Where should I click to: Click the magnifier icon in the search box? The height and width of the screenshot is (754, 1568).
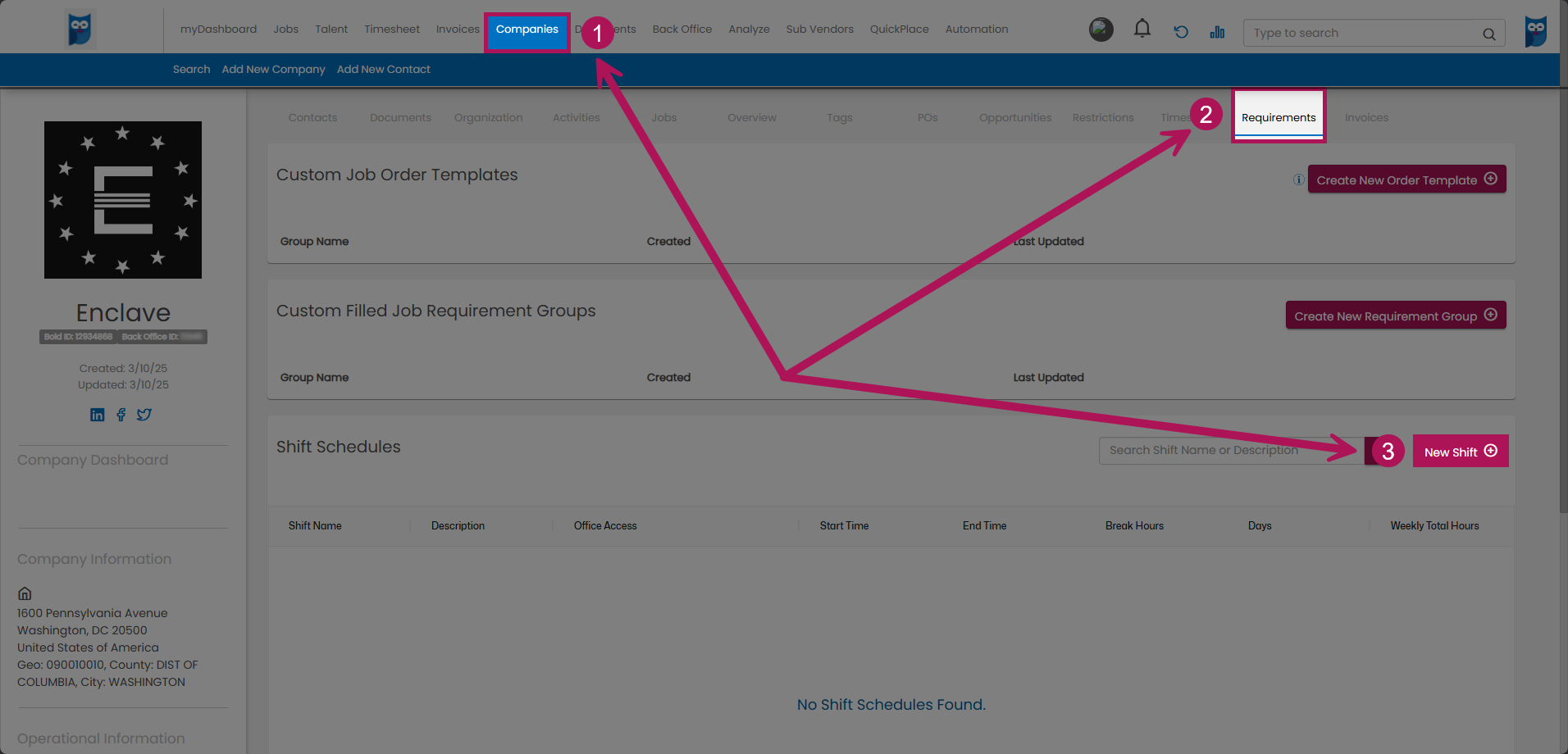(1488, 34)
